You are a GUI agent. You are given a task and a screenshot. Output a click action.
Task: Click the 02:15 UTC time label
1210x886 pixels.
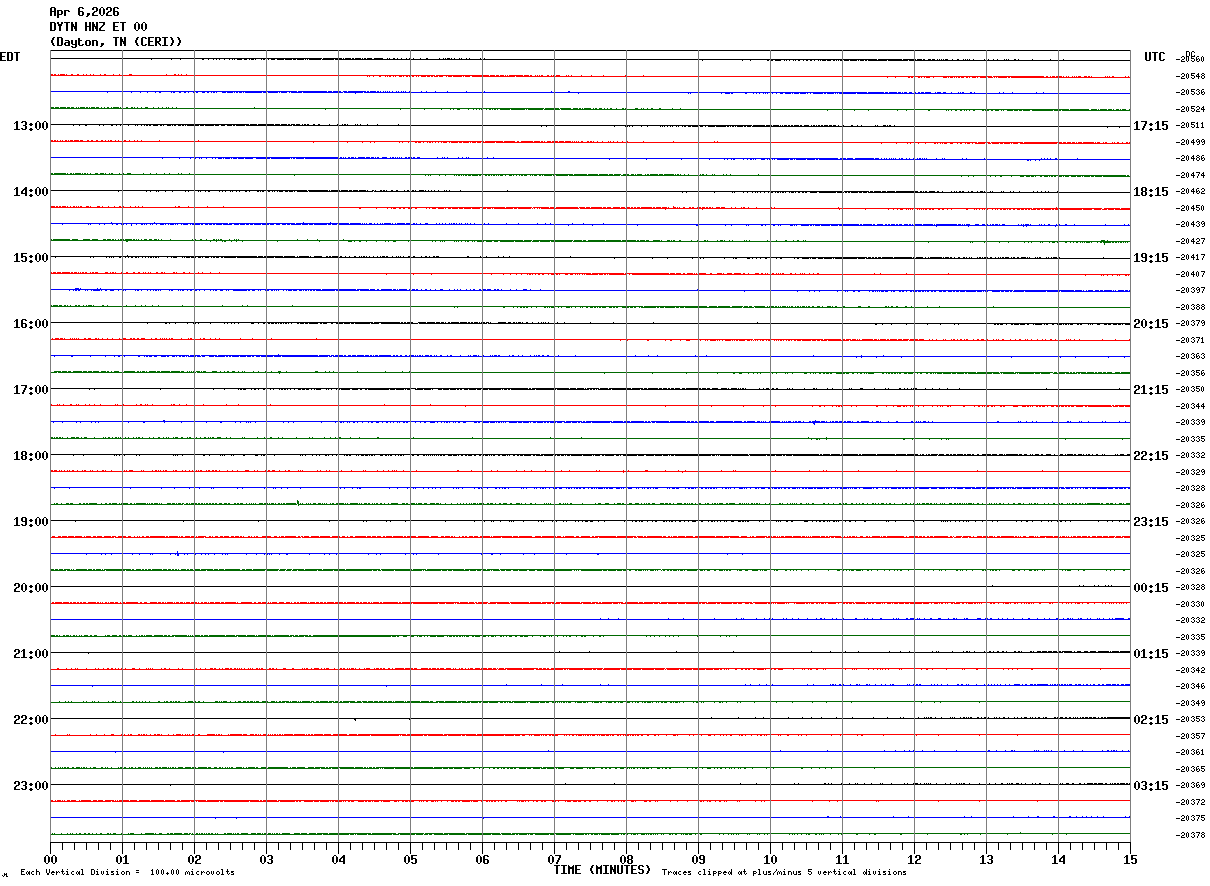coord(1150,720)
